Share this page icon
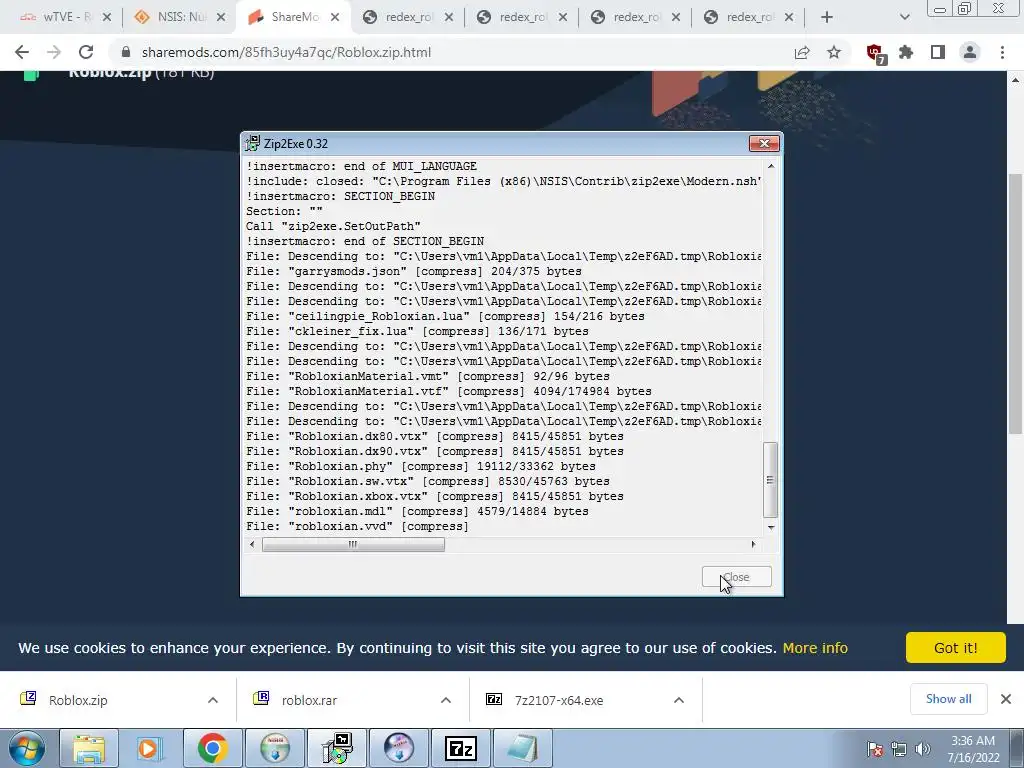 click(802, 52)
